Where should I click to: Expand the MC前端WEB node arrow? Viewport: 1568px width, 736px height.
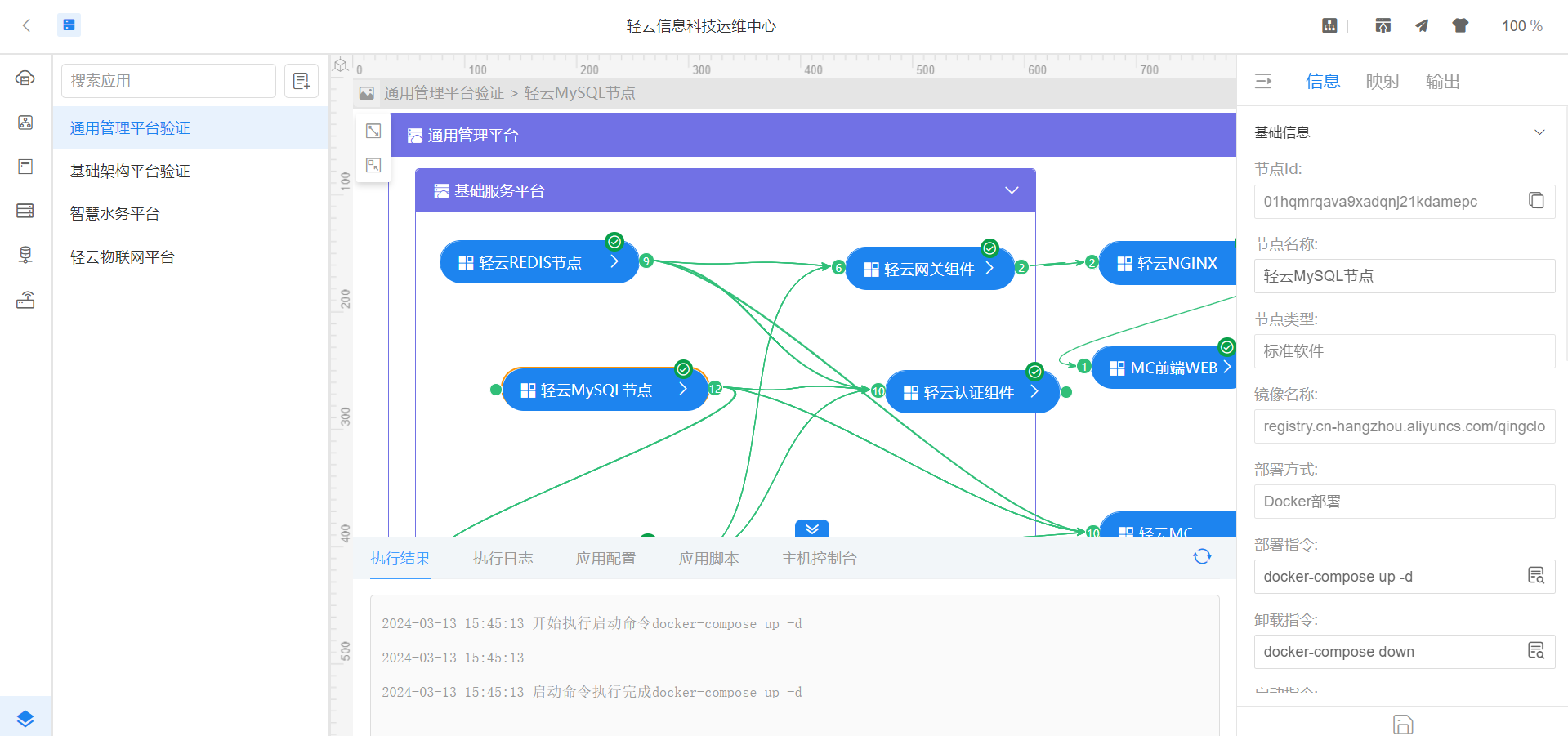(1226, 368)
